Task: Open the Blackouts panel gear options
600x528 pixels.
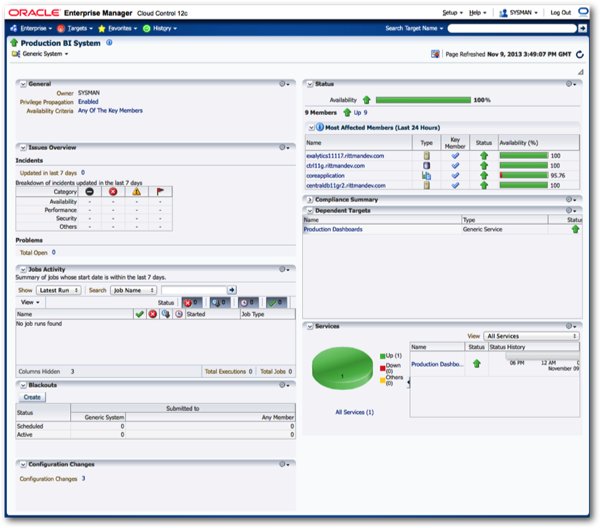Action: [x=284, y=385]
